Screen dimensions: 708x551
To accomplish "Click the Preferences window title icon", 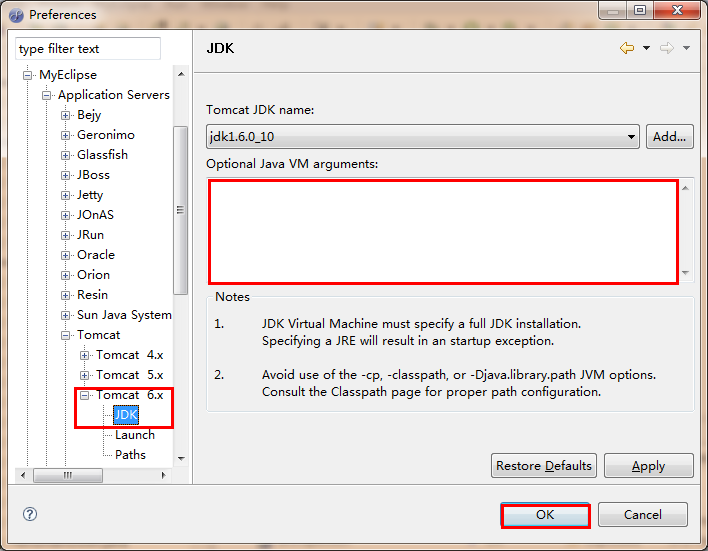I will click(16, 15).
